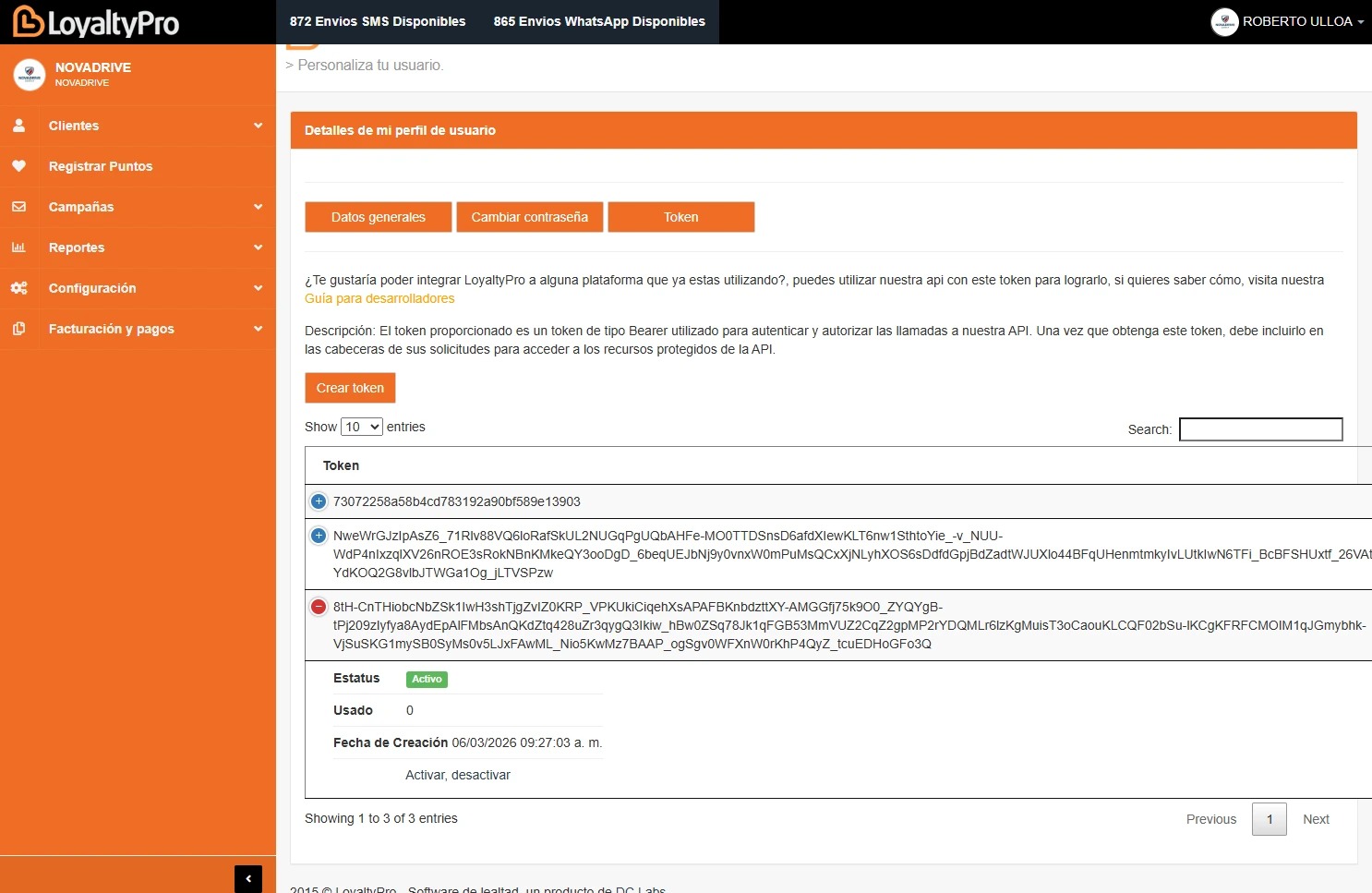
Task: Click the Configuración gears icon
Action: coord(18,288)
